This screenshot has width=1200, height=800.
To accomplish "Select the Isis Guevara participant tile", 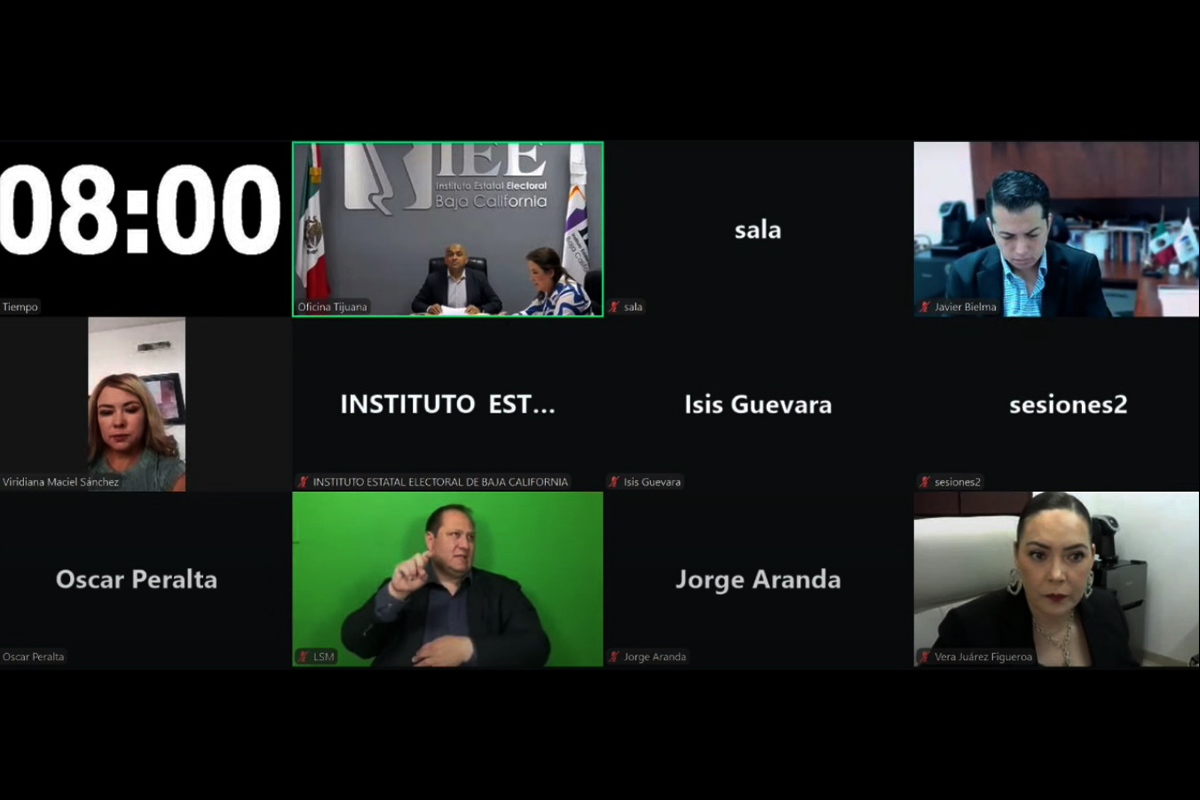I will pyautogui.click(x=758, y=404).
